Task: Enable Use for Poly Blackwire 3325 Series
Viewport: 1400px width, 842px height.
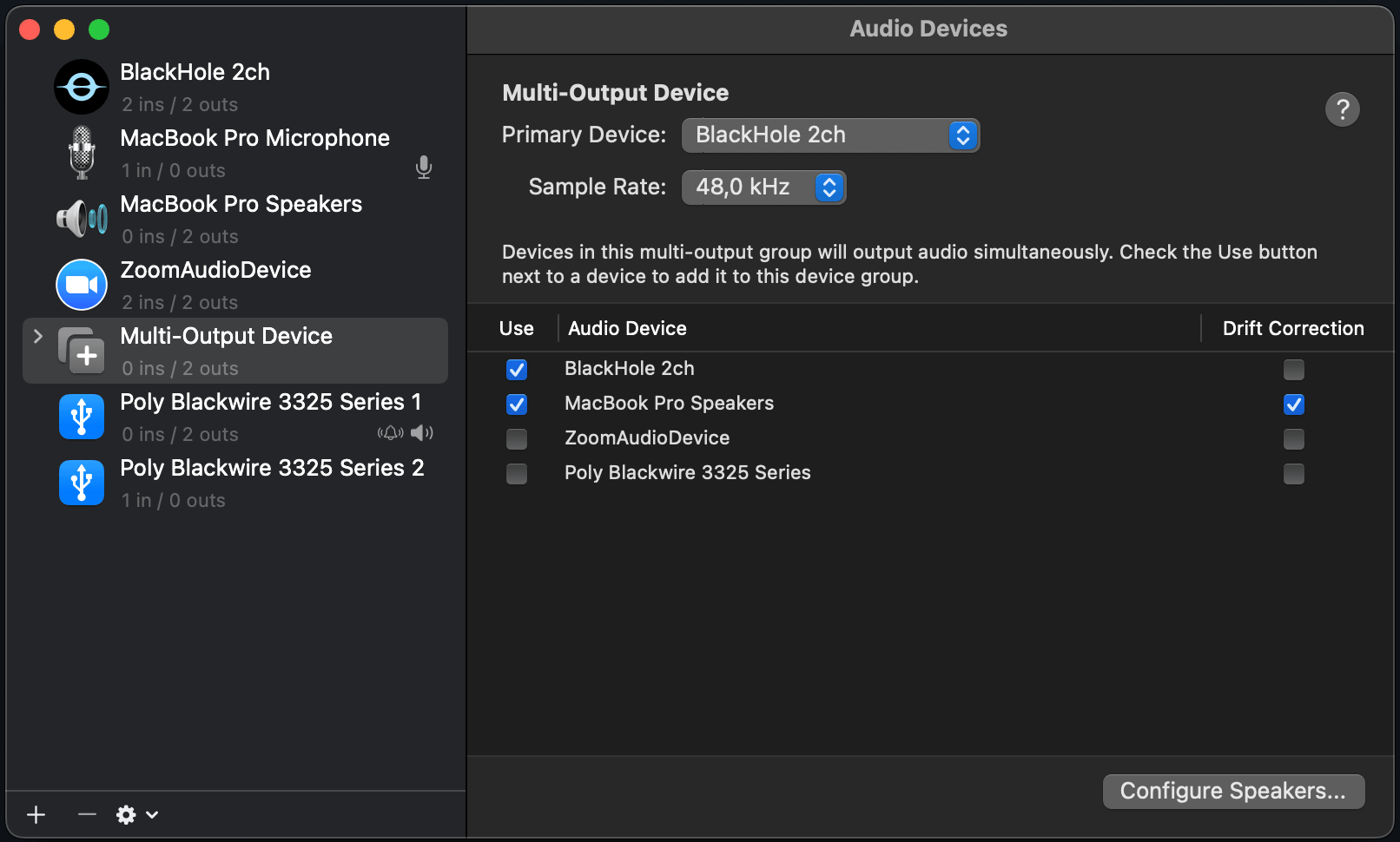Action: 517,474
